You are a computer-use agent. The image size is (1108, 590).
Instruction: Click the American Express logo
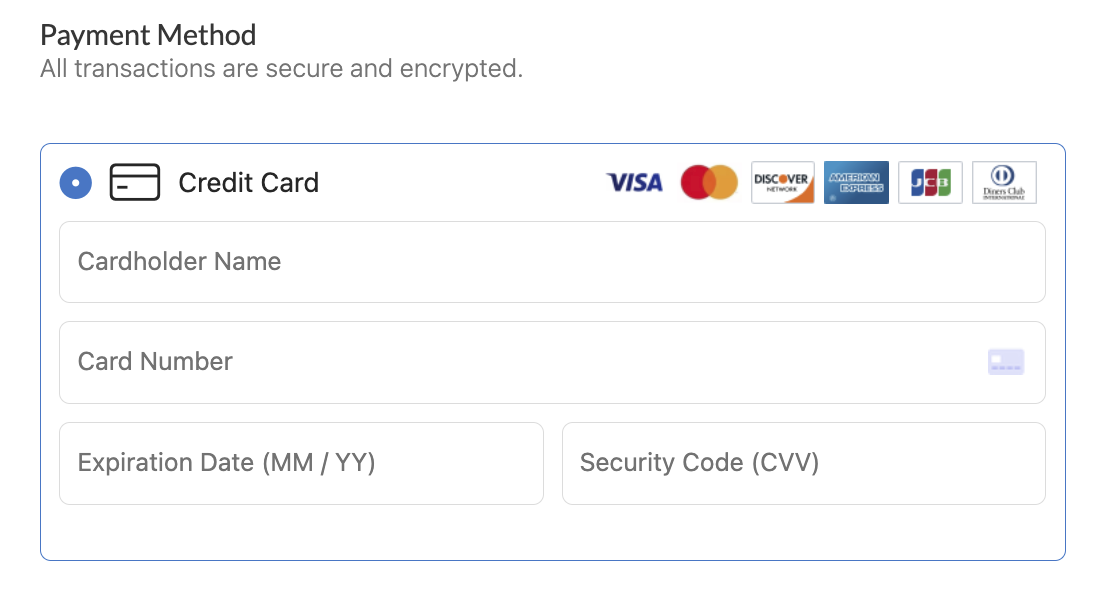click(x=856, y=182)
